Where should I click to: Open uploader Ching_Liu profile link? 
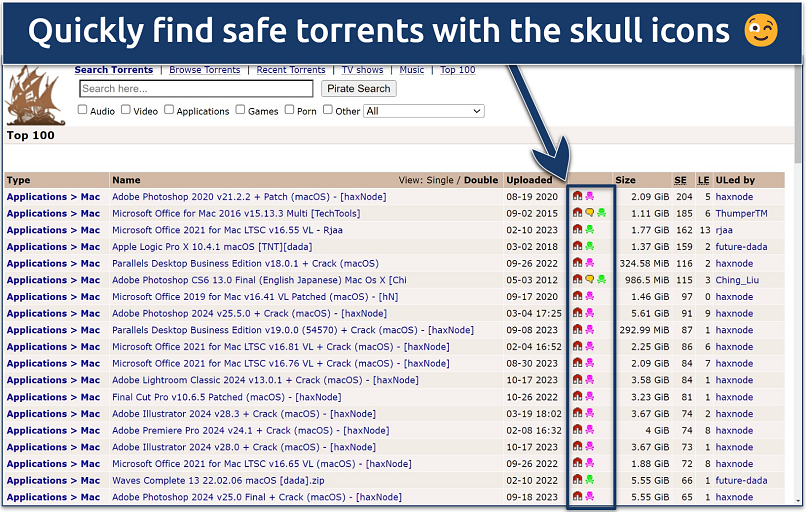point(737,280)
